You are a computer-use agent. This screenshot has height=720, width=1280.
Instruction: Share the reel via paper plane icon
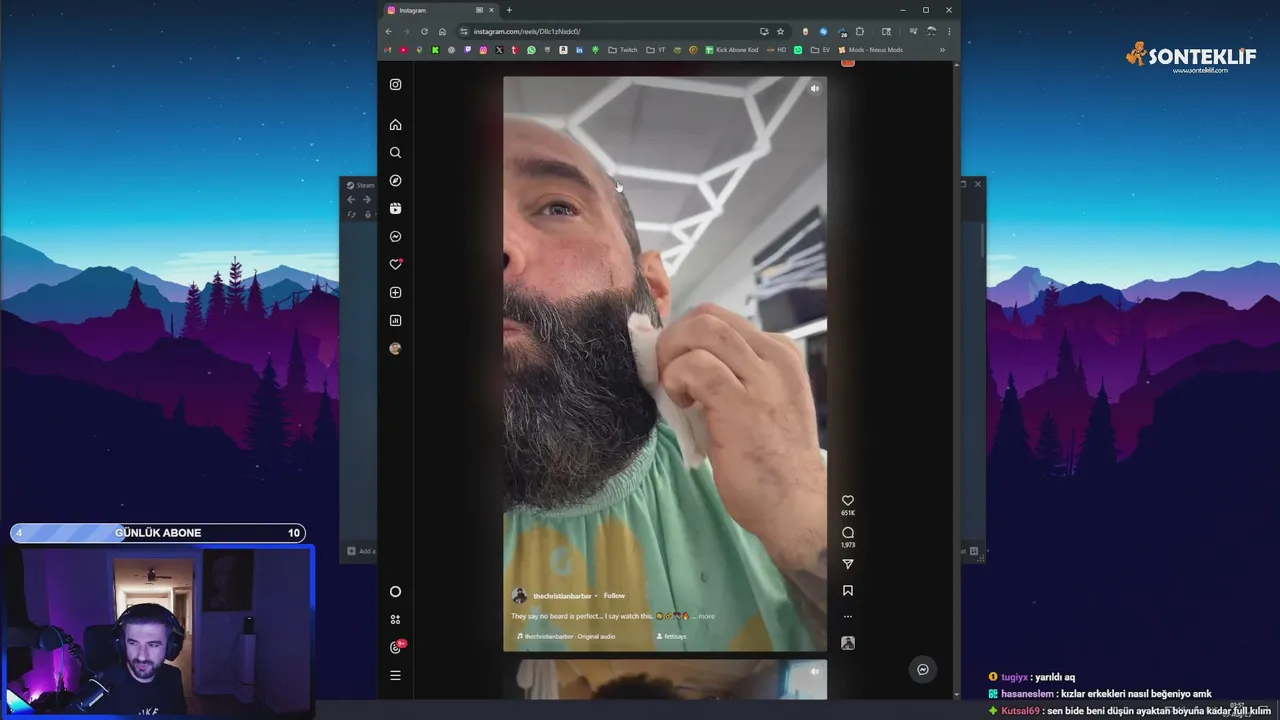point(848,564)
